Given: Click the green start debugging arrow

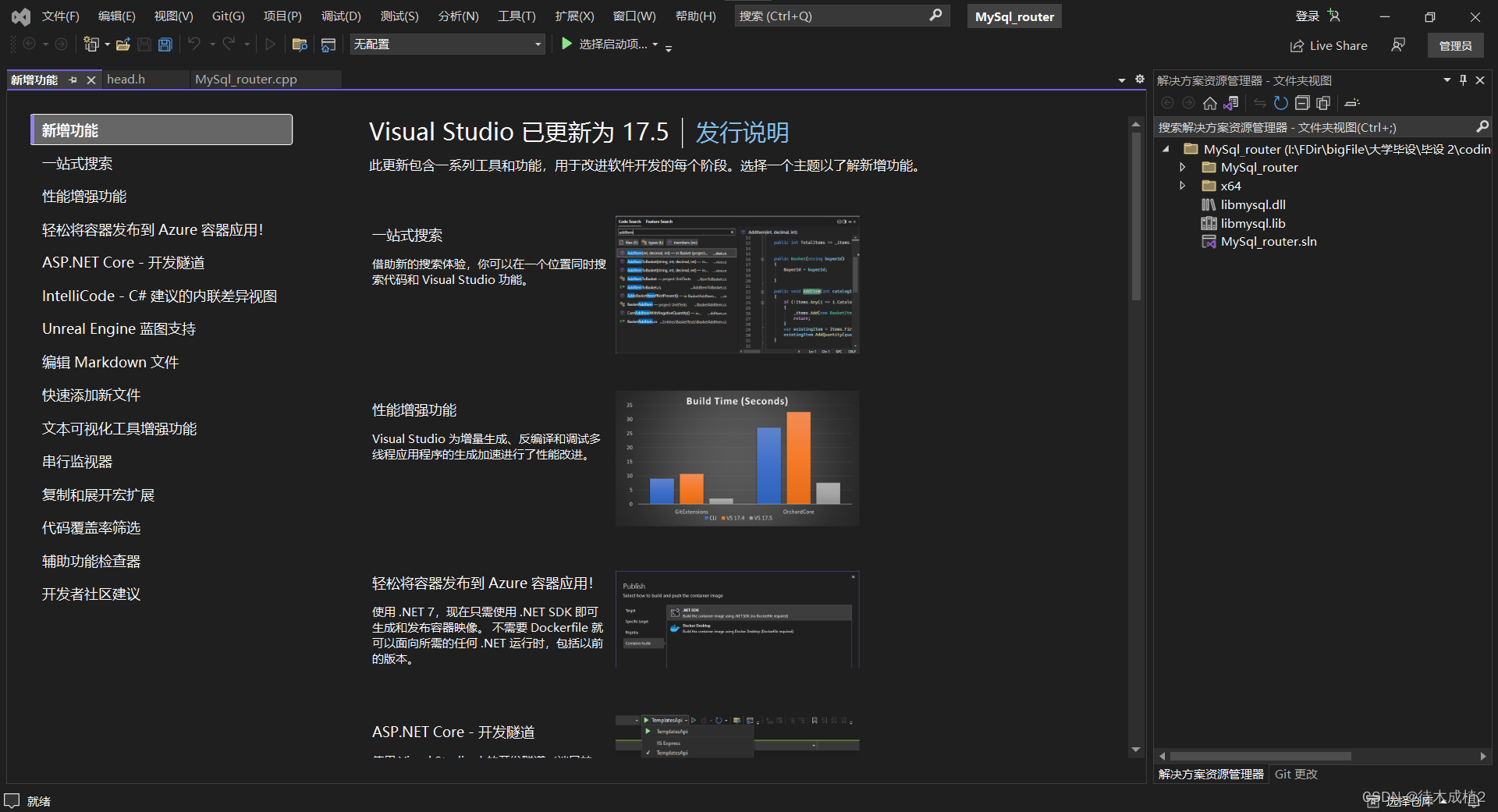Looking at the screenshot, I should pyautogui.click(x=567, y=44).
